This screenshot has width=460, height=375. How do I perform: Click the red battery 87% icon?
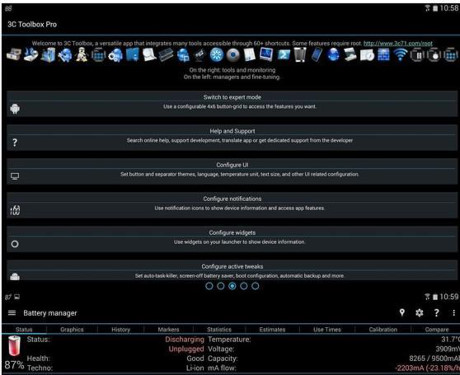pyautogui.click(x=14, y=346)
